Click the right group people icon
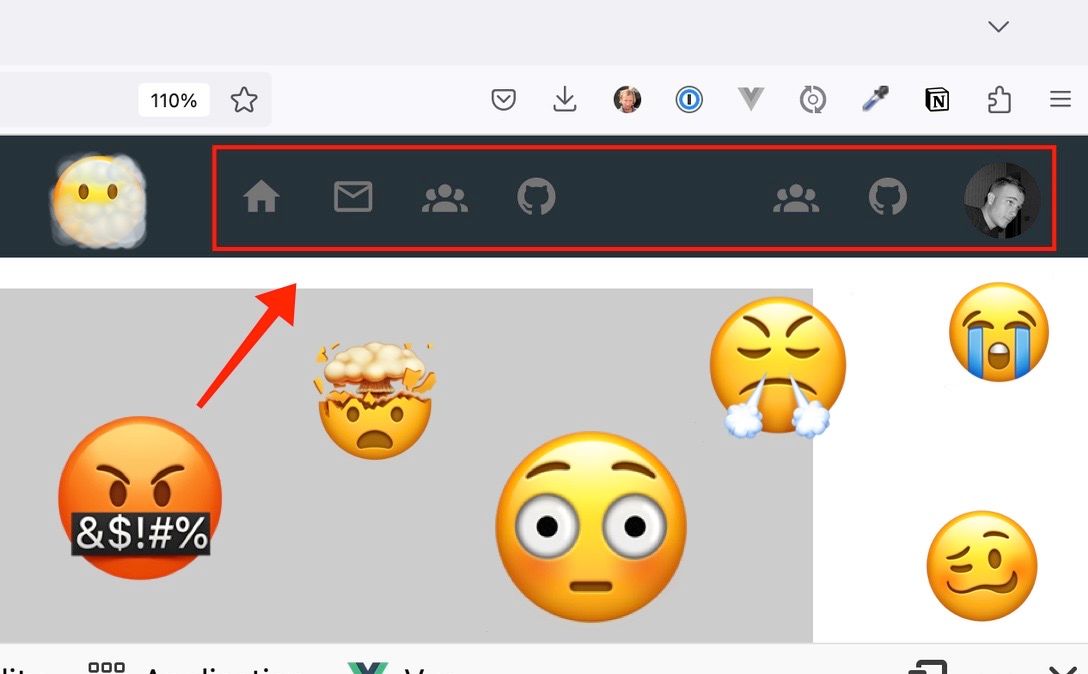This screenshot has height=674, width=1088. pos(796,198)
